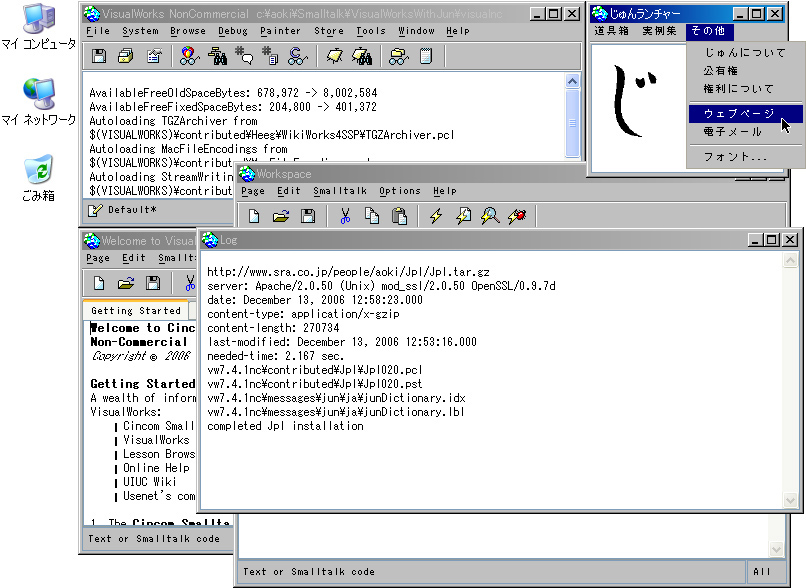Click New page icon in Welcome window toolbar
The image size is (806, 588).
click(99, 283)
